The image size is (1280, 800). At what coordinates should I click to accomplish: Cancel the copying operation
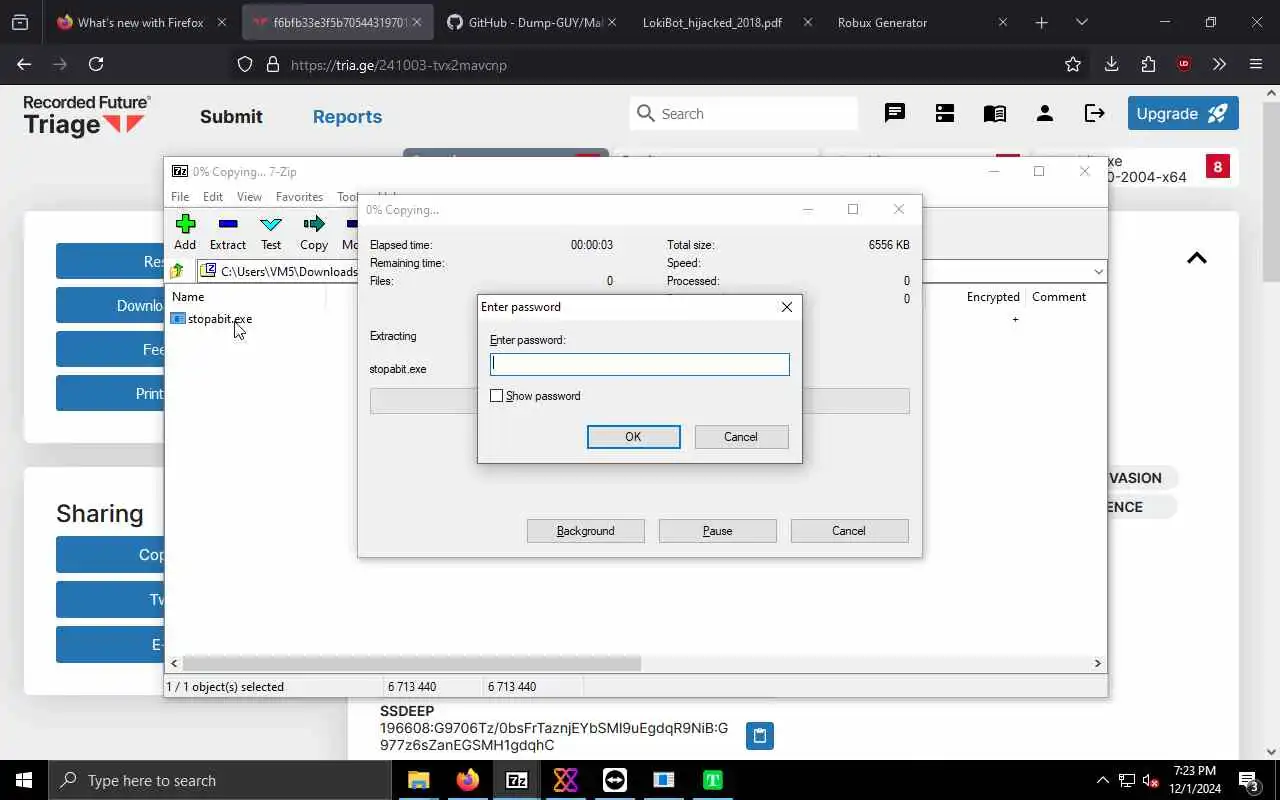(x=849, y=531)
